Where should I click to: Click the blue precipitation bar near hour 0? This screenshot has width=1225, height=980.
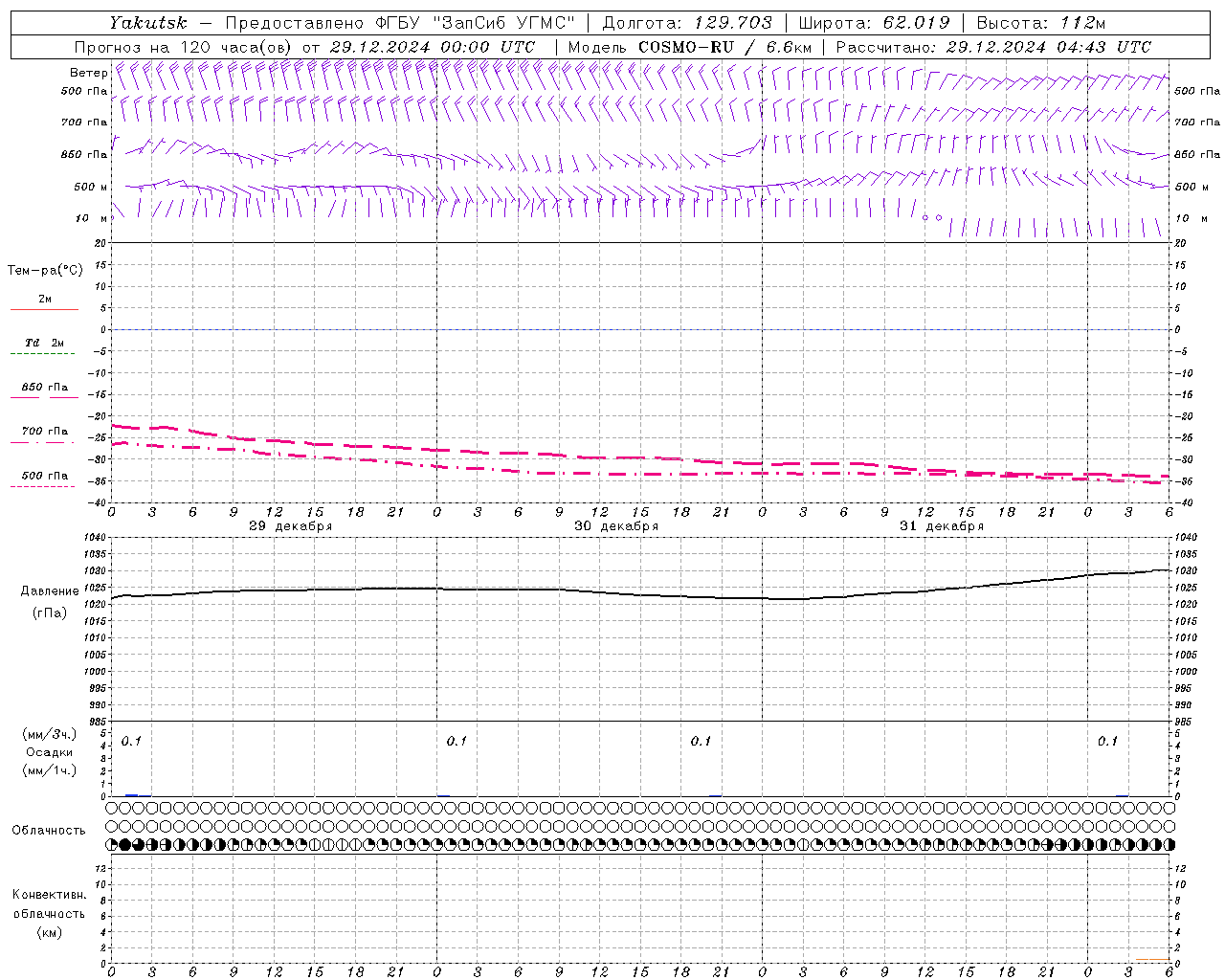pyautogui.click(x=132, y=794)
